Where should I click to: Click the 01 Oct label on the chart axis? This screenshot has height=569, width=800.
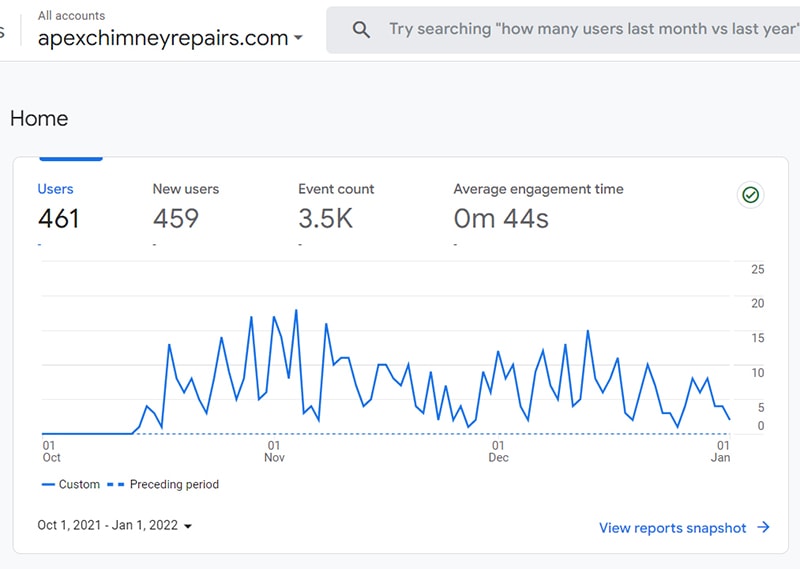click(51, 451)
